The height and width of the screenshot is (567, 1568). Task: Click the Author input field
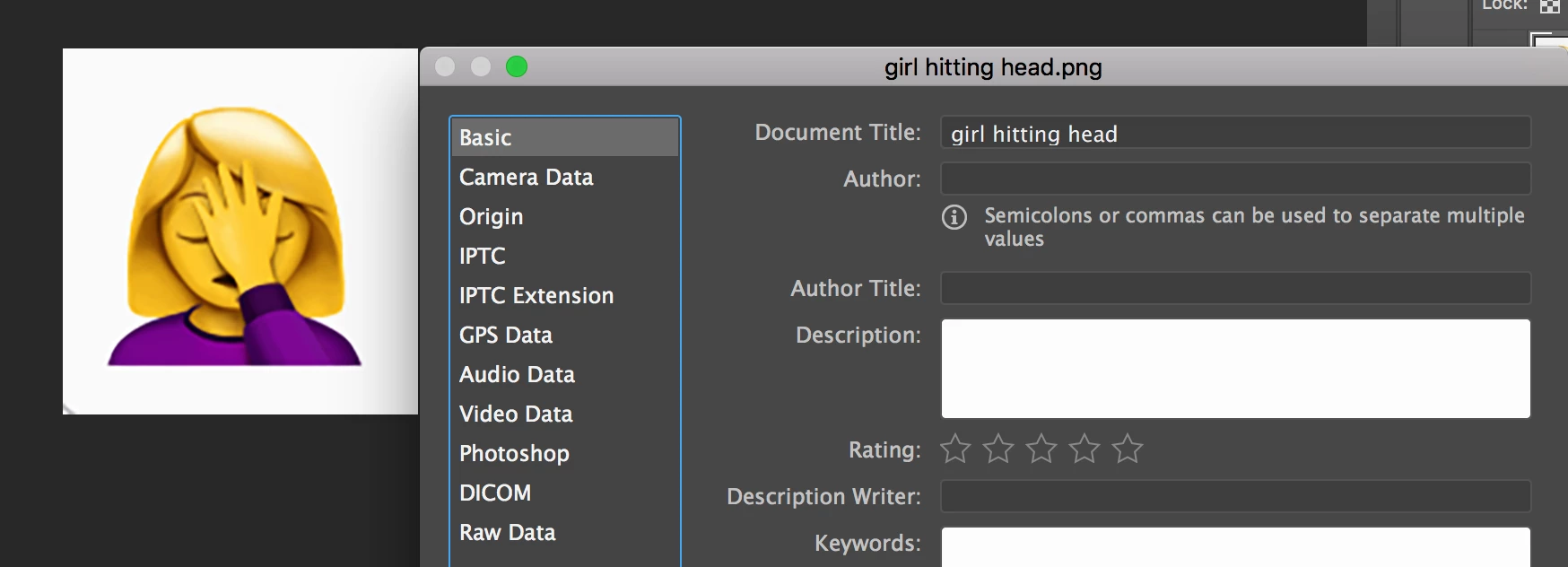tap(1235, 179)
